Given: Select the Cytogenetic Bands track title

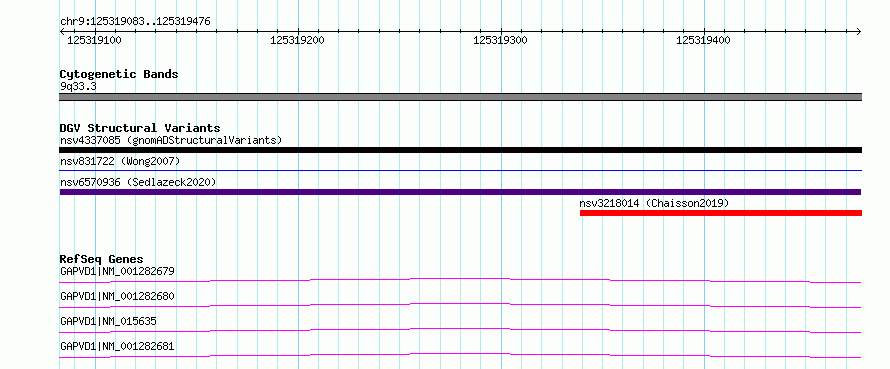Looking at the screenshot, I should (x=119, y=74).
